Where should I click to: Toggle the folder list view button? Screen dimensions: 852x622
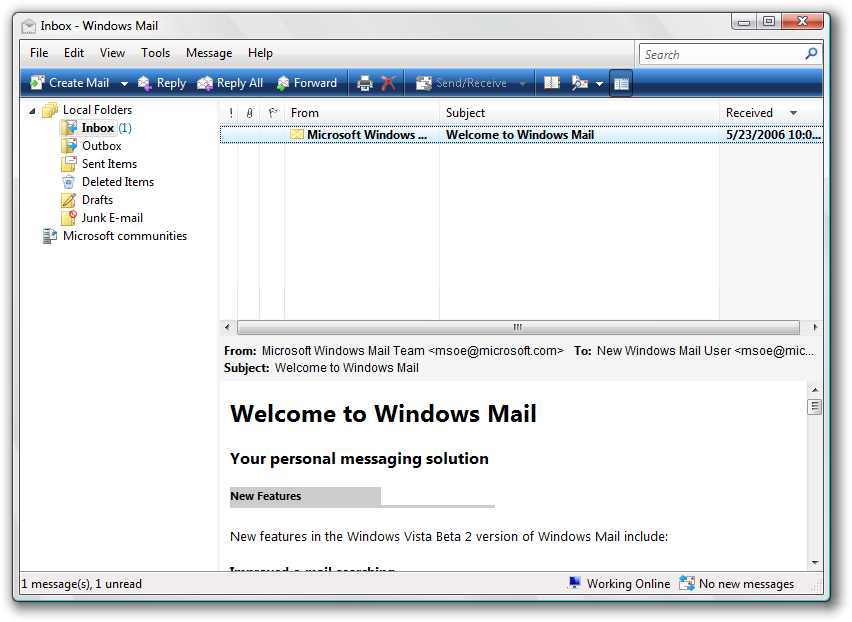coord(621,83)
